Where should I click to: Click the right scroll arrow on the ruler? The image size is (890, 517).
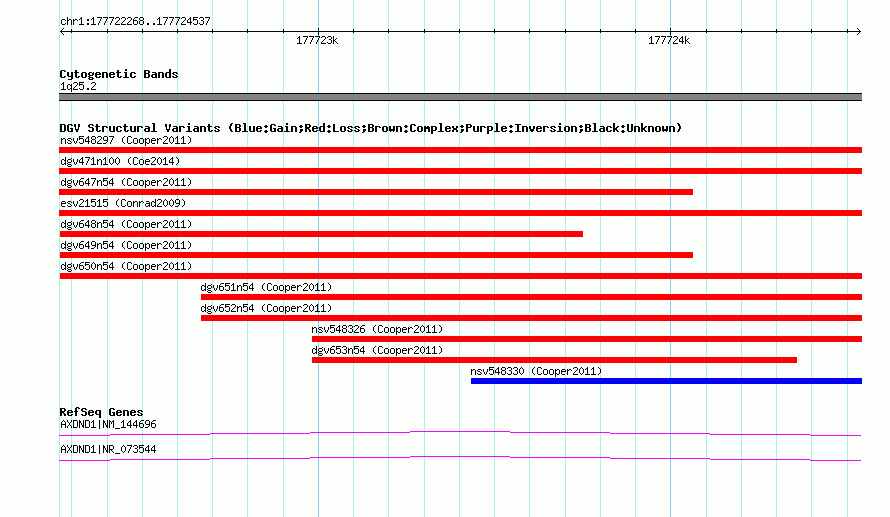[x=858, y=31]
